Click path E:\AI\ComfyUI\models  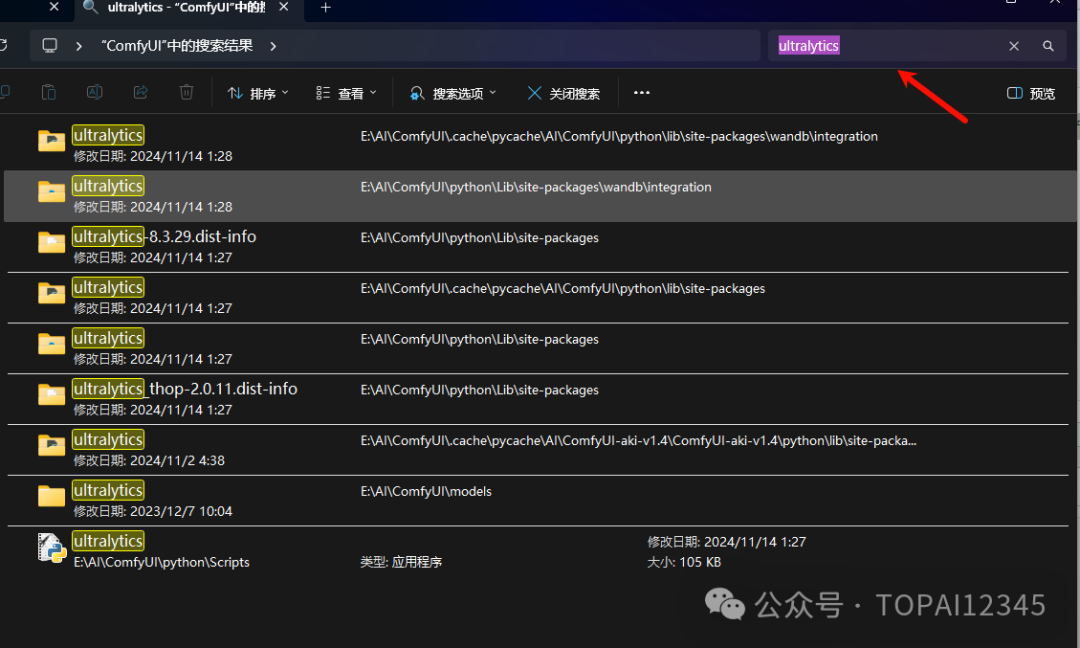426,491
